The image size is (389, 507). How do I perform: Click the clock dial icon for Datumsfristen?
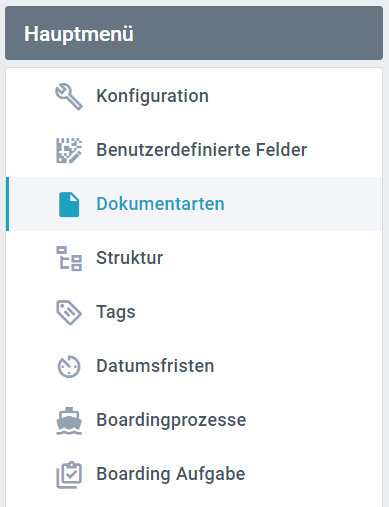click(69, 366)
